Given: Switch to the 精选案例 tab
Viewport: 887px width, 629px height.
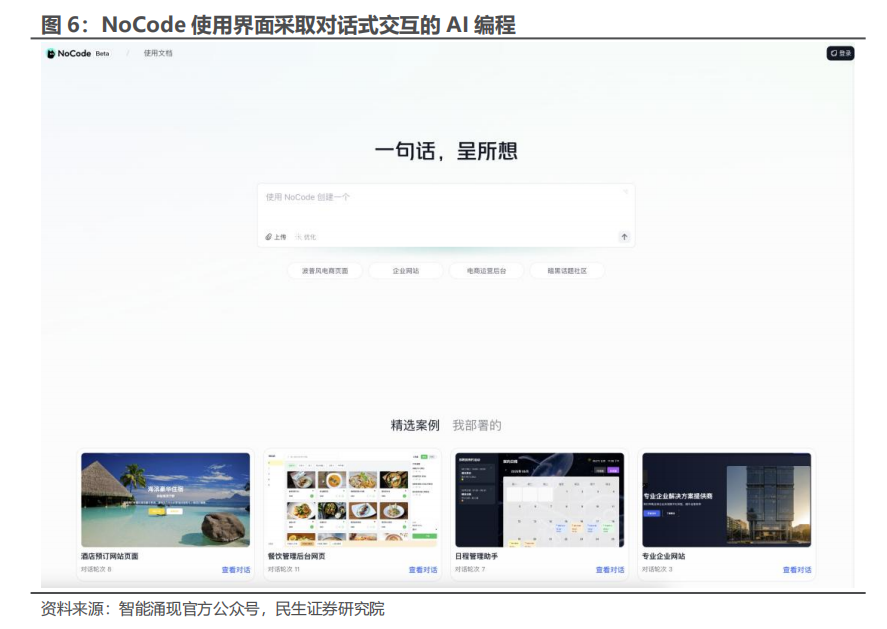Looking at the screenshot, I should pos(415,425).
